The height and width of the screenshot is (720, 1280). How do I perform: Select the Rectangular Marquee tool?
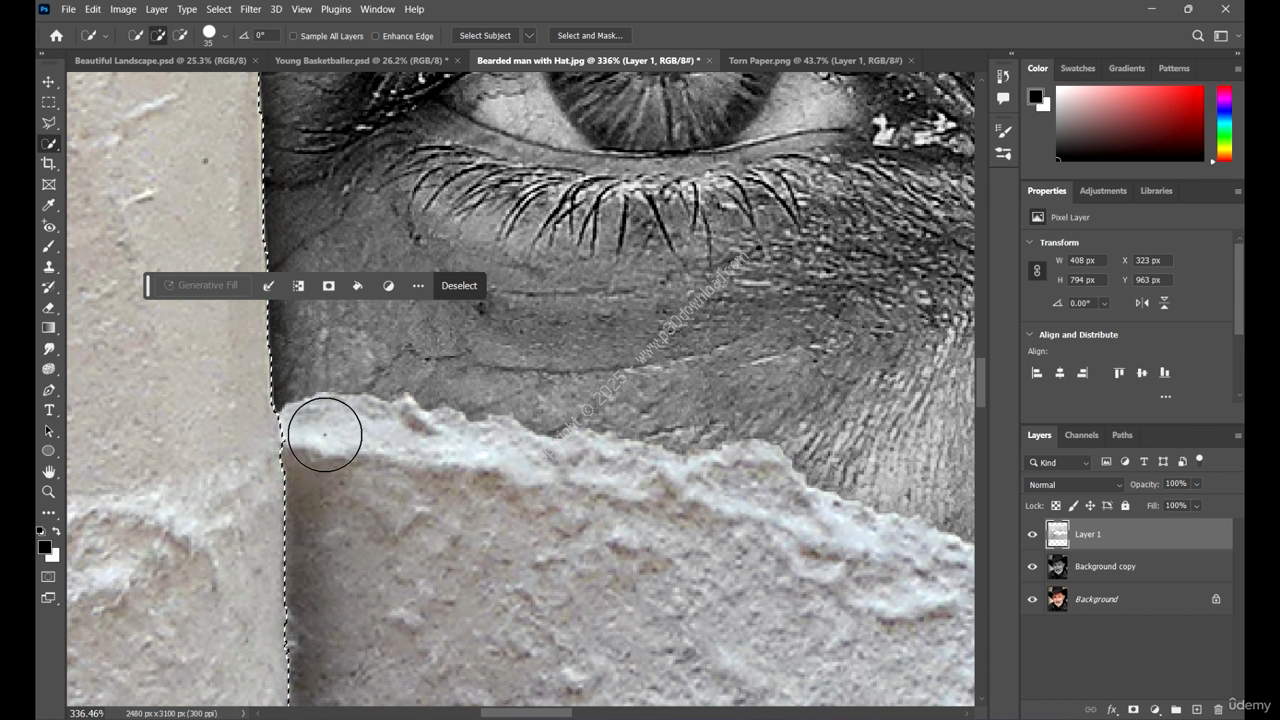[x=48, y=103]
